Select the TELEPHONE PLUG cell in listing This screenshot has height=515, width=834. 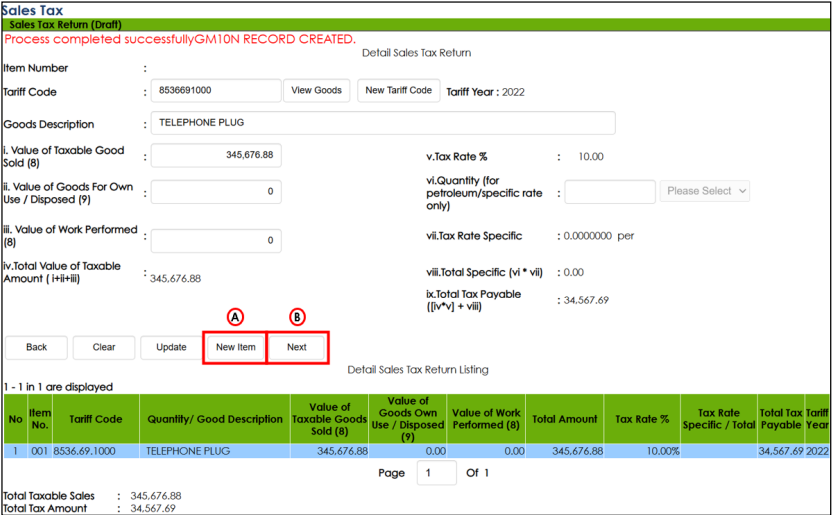(x=215, y=451)
